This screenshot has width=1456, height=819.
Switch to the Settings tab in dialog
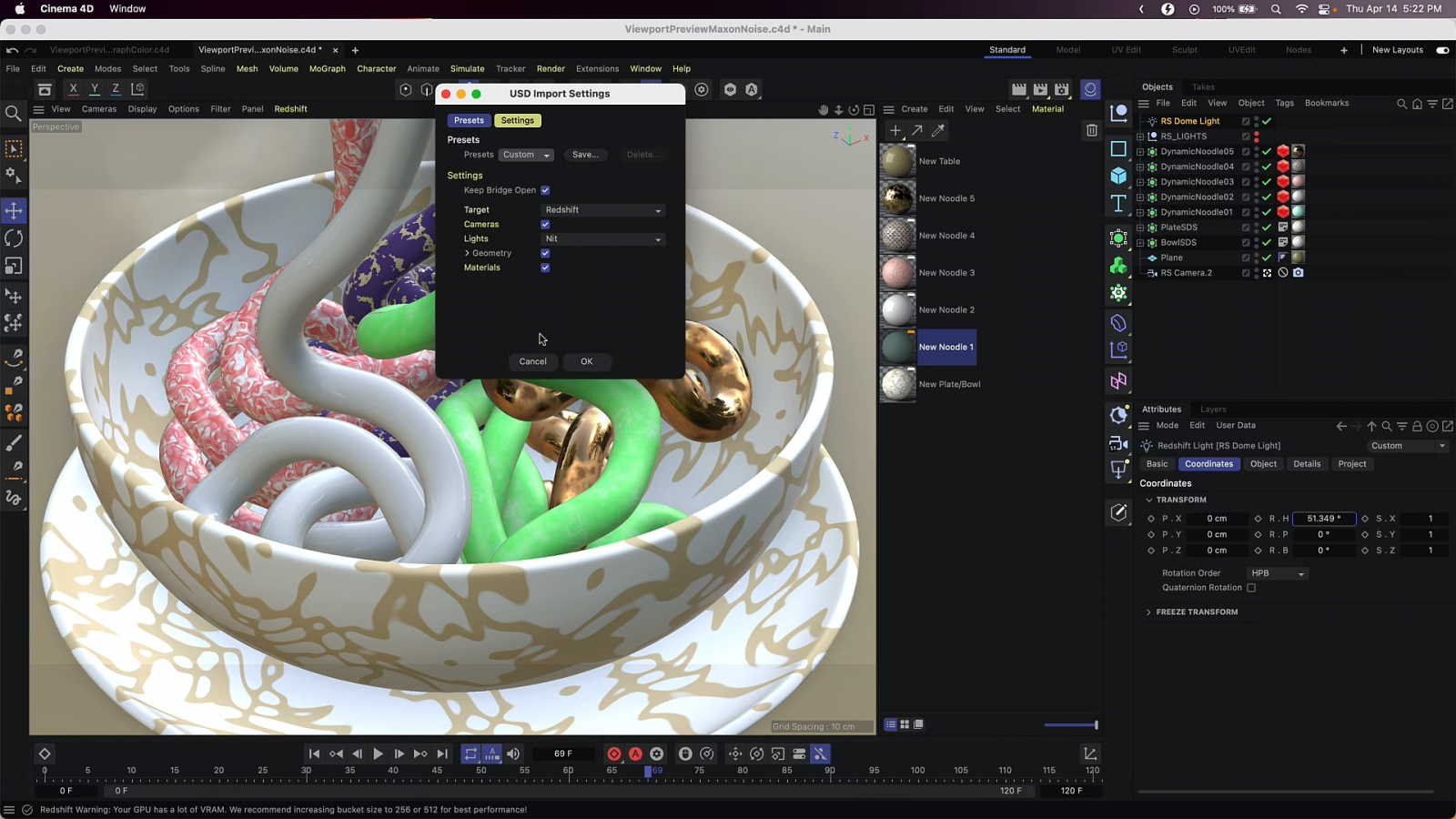click(x=518, y=121)
